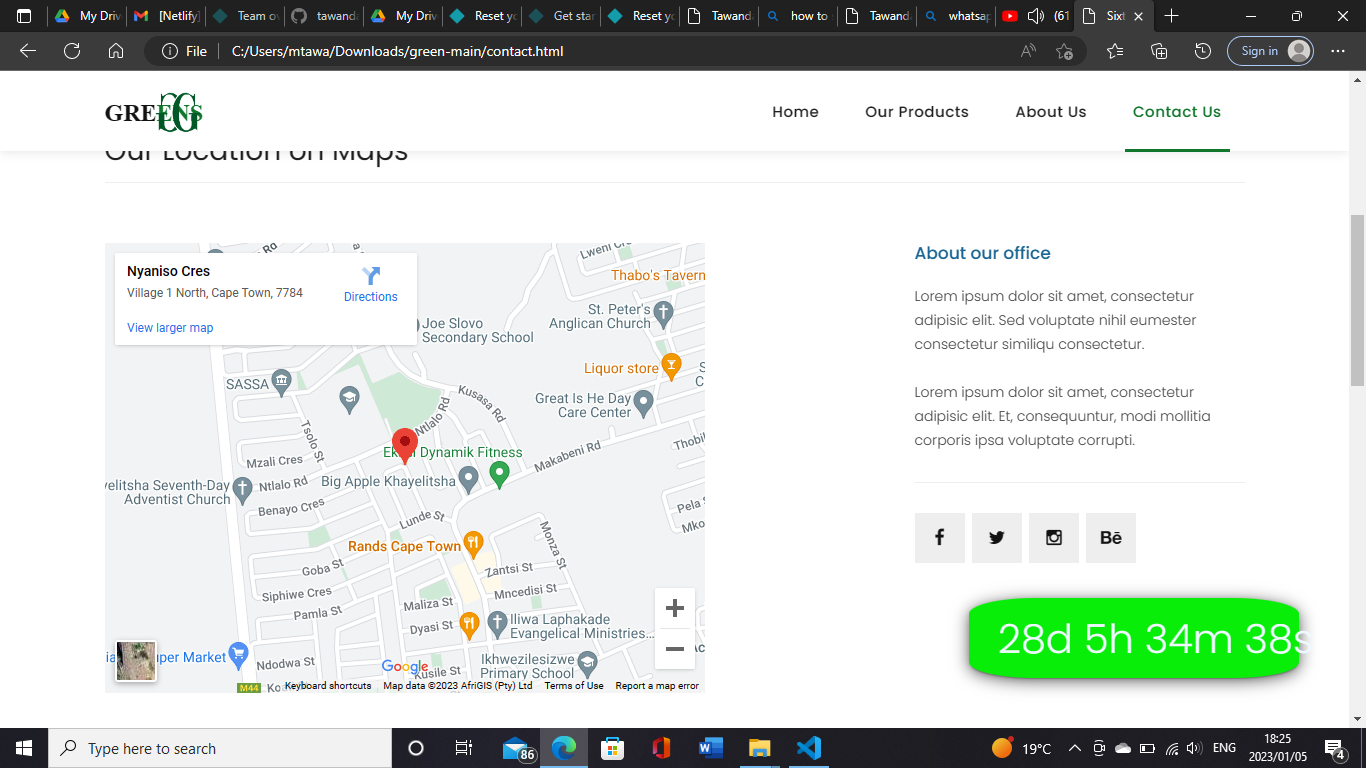Screen dimensions: 1366x768
Task: Click the red location pin marker
Action: tap(404, 445)
